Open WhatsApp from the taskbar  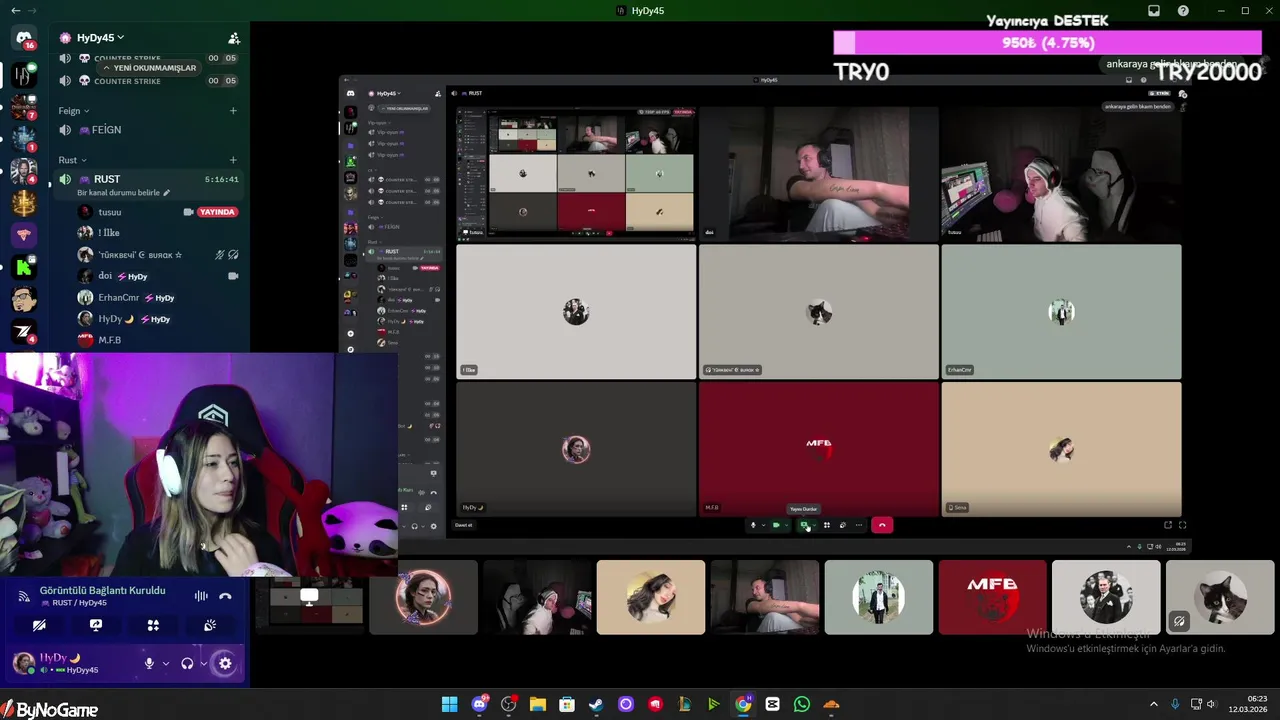pyautogui.click(x=802, y=705)
